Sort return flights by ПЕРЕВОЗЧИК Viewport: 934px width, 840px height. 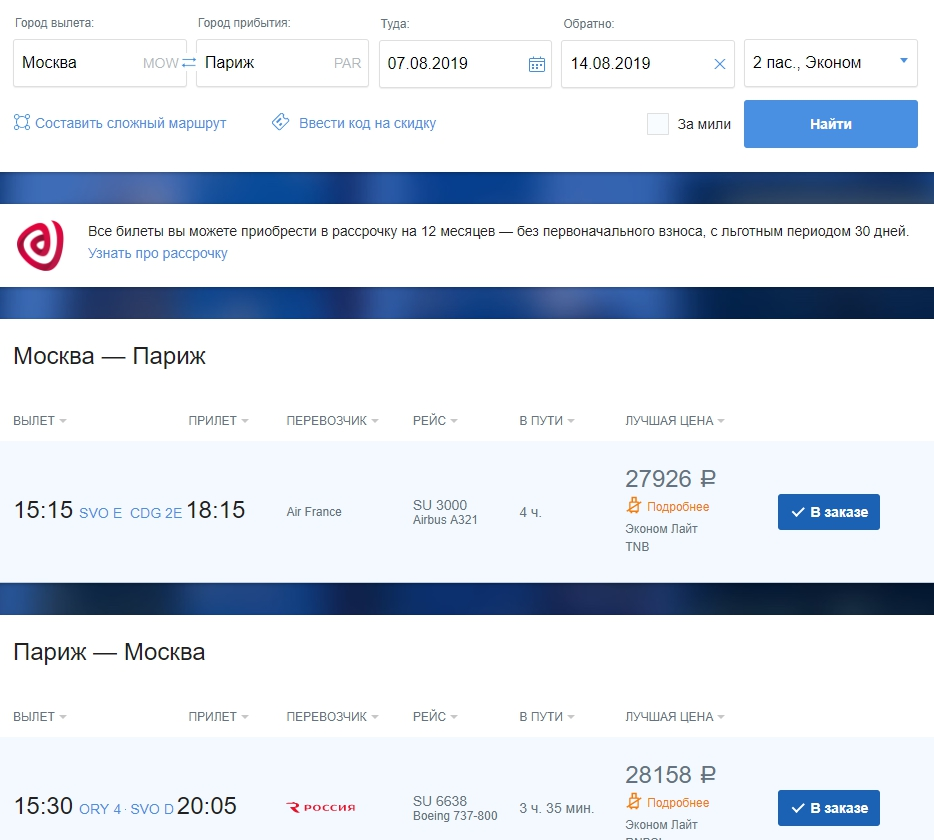[x=332, y=717]
